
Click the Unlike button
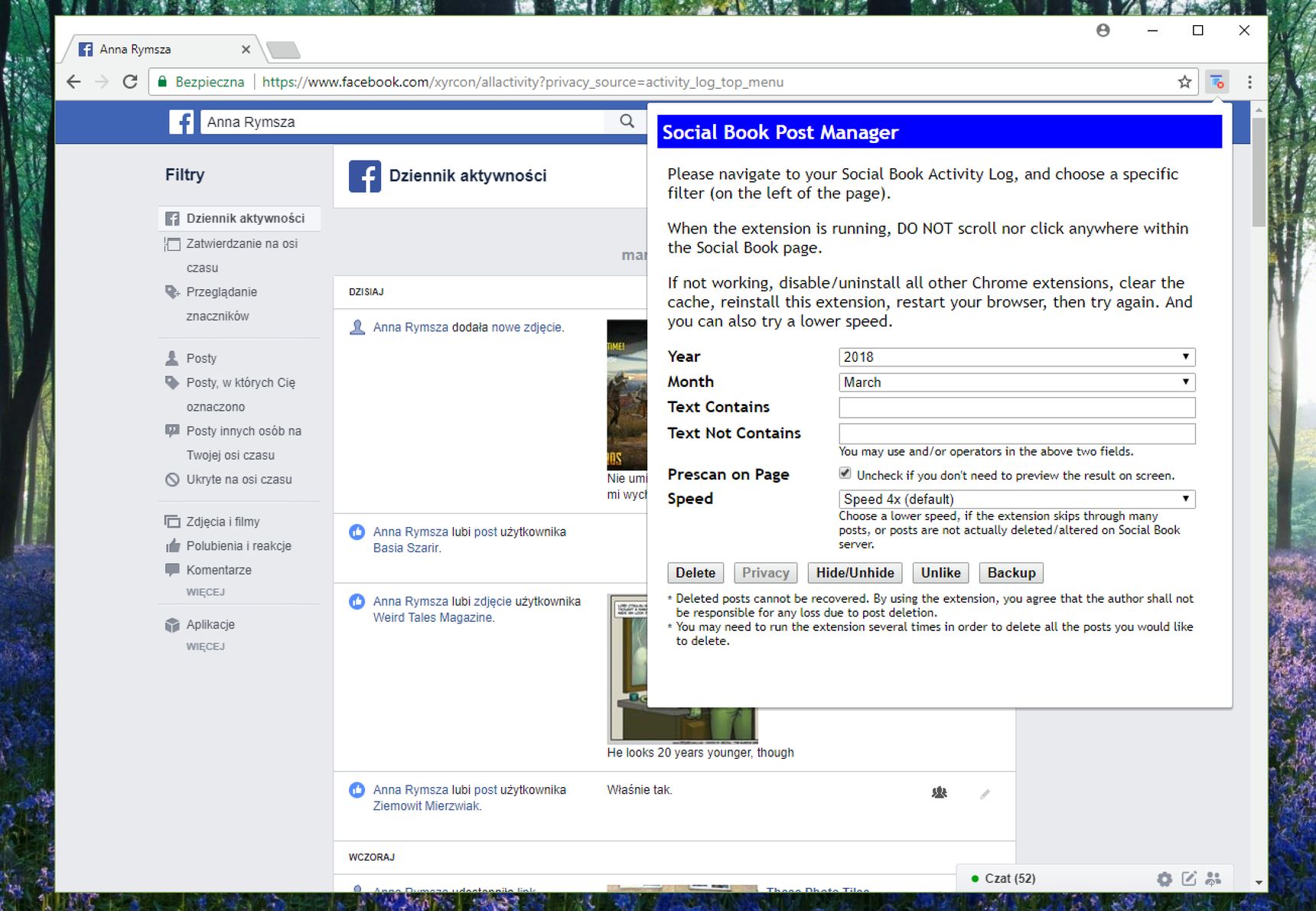click(x=940, y=573)
